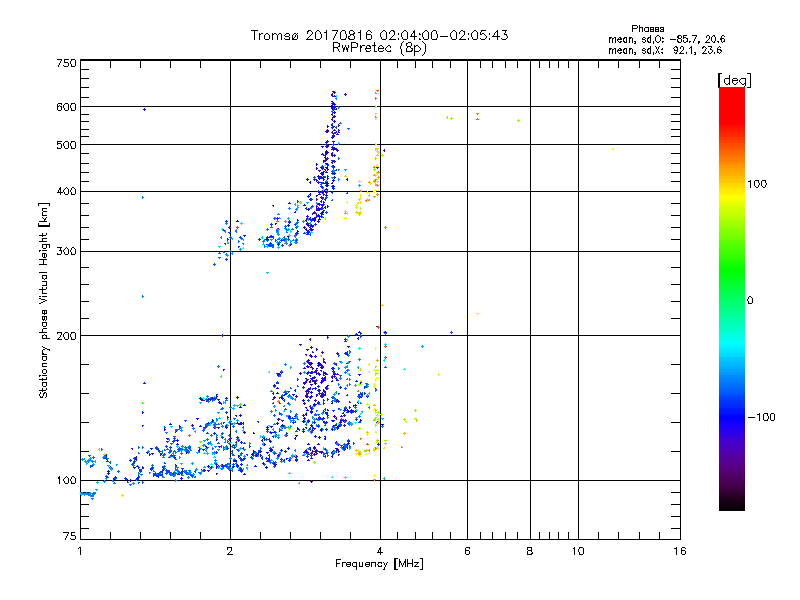The width and height of the screenshot is (800, 600).
Task: Click the x-axis tick label '8'
Action: click(x=530, y=551)
